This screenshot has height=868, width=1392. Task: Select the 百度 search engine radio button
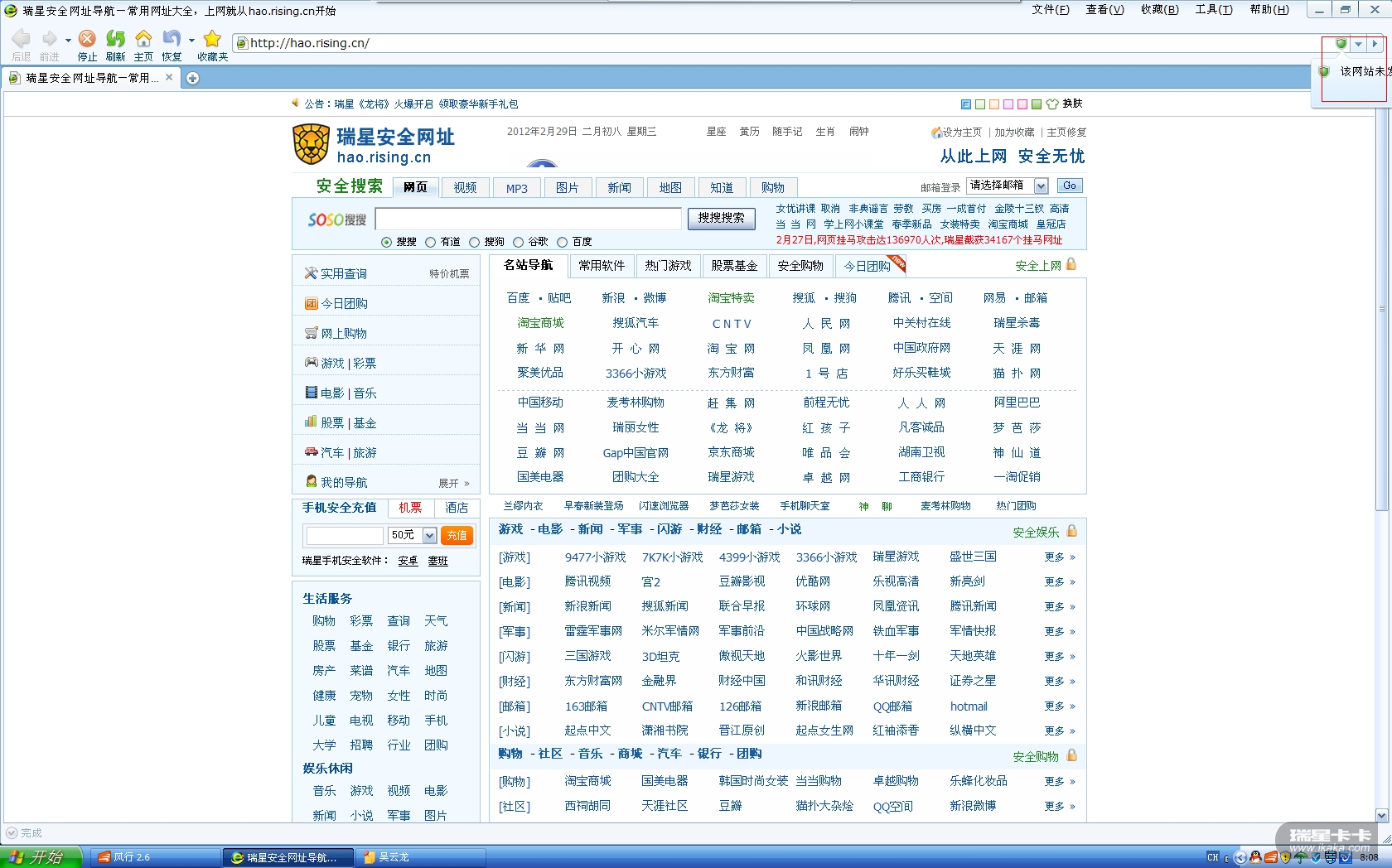click(563, 242)
